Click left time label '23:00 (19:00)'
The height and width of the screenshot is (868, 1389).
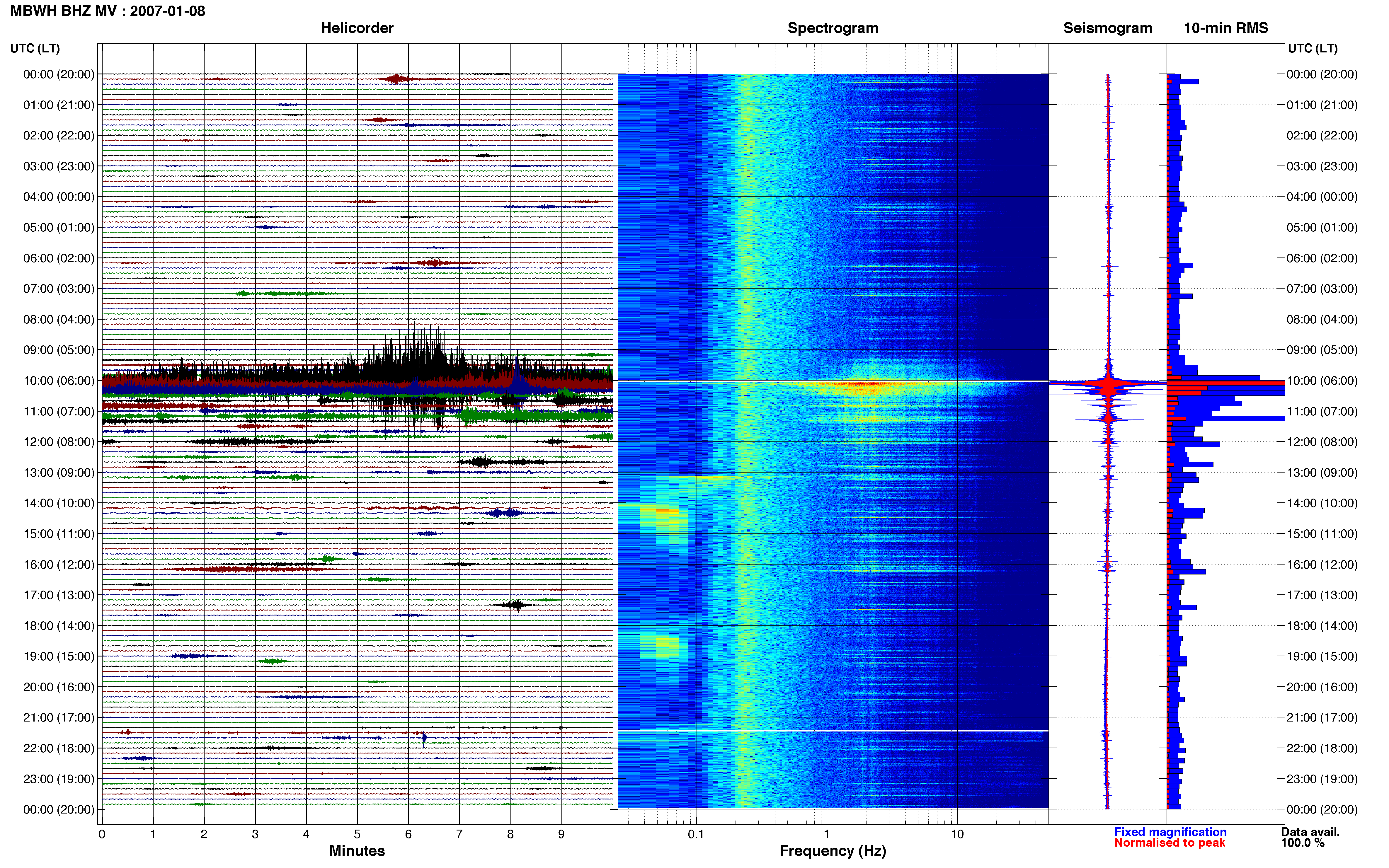59,779
